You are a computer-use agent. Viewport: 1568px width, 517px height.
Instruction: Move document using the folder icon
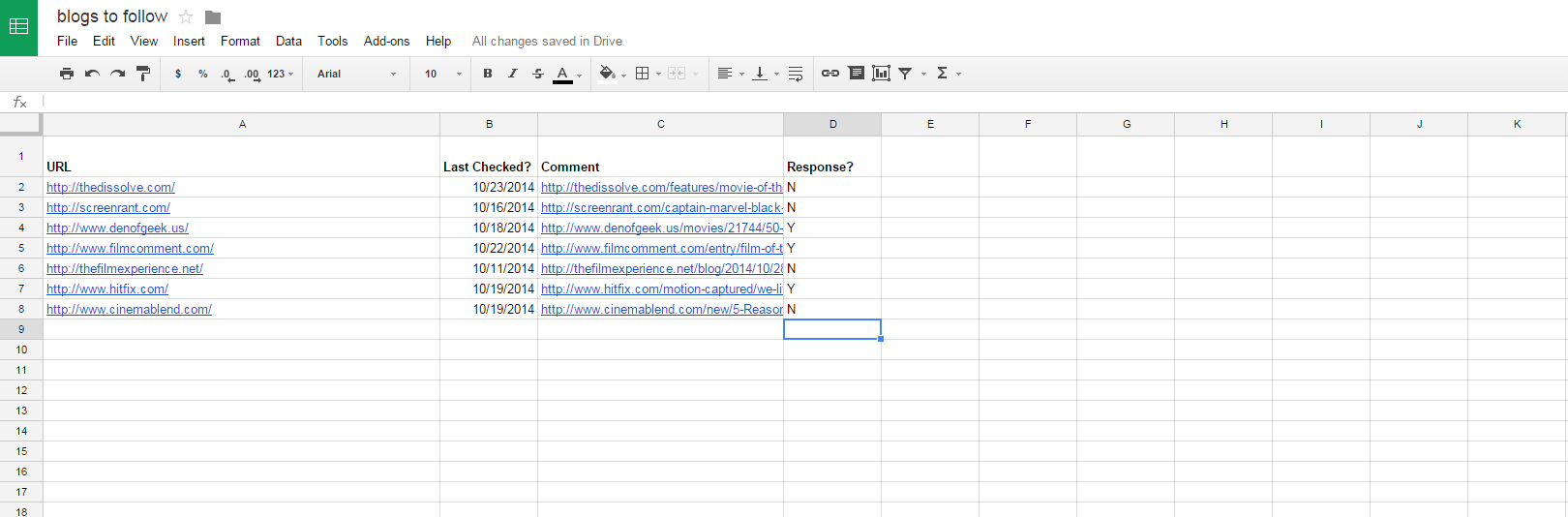[x=213, y=17]
